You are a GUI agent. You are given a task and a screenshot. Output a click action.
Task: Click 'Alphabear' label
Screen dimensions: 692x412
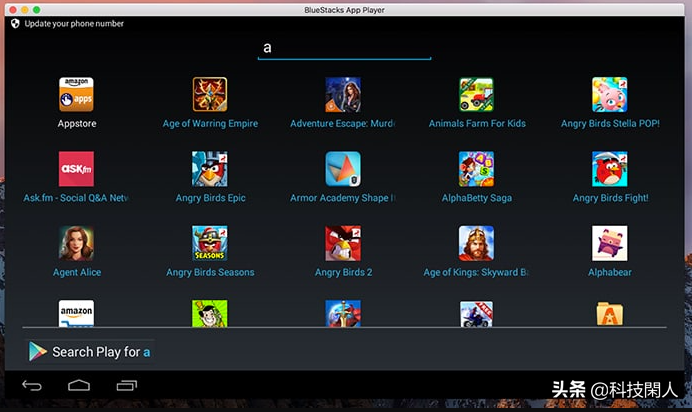click(x=609, y=273)
